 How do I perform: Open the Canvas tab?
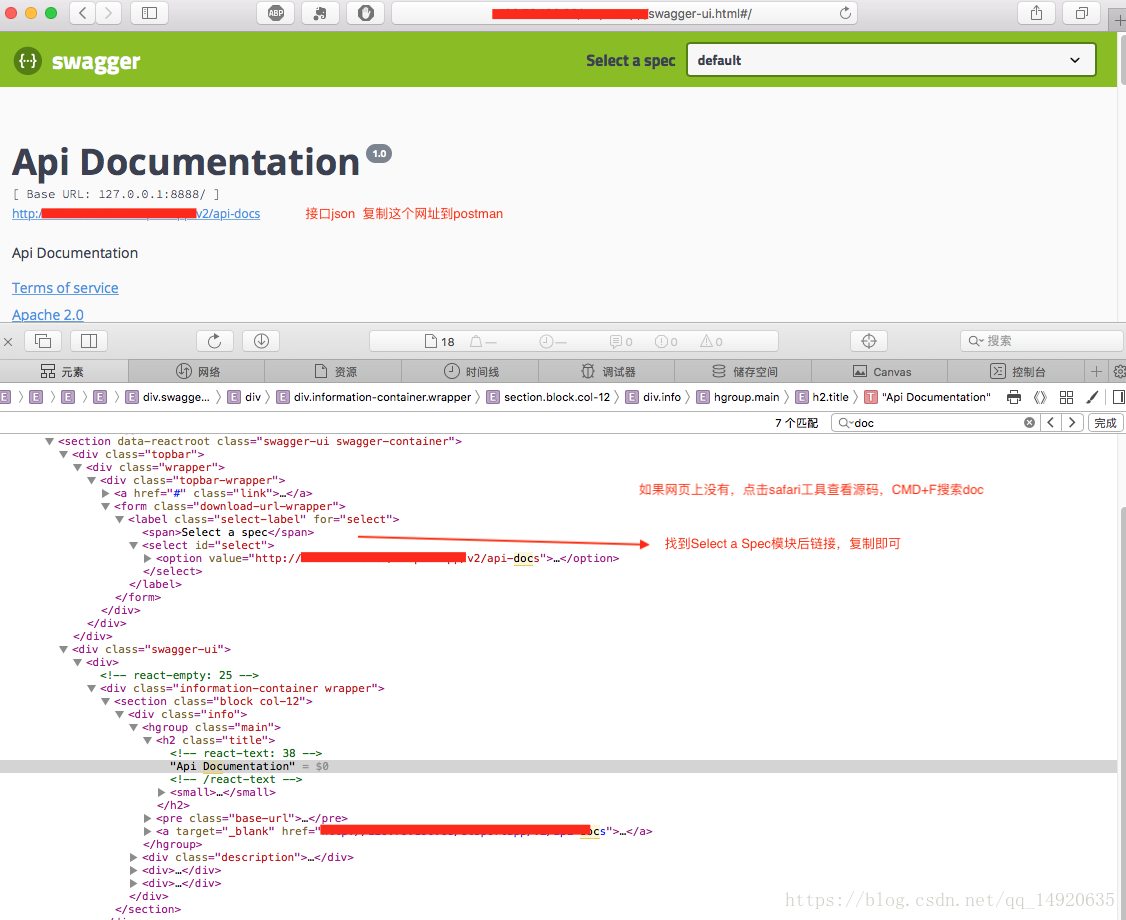point(879,371)
